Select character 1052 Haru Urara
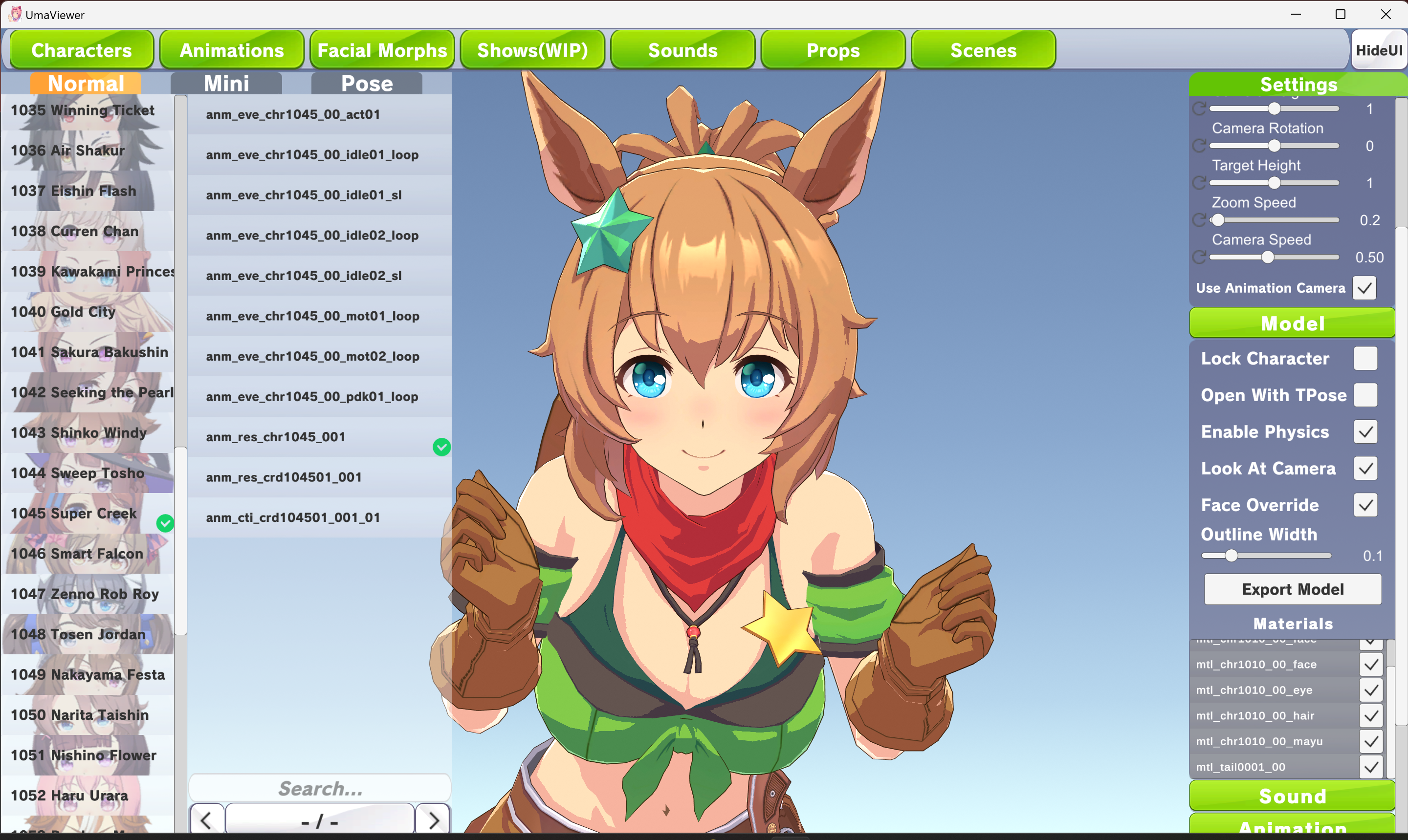 pos(88,795)
